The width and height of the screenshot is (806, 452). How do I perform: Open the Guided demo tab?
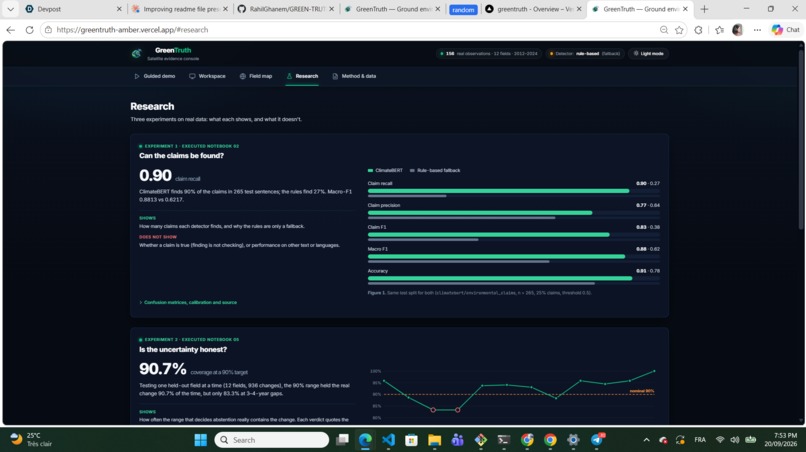point(155,76)
